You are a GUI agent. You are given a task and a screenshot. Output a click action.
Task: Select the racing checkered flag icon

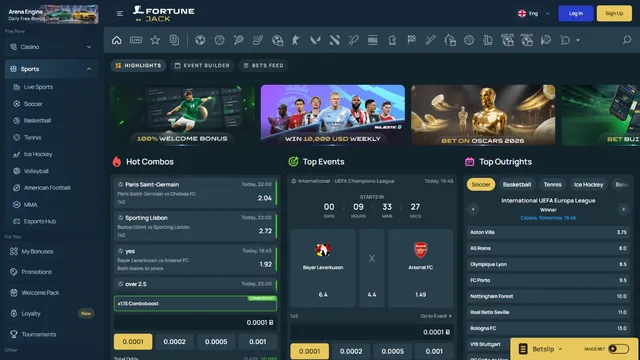pyautogui.click(x=411, y=40)
